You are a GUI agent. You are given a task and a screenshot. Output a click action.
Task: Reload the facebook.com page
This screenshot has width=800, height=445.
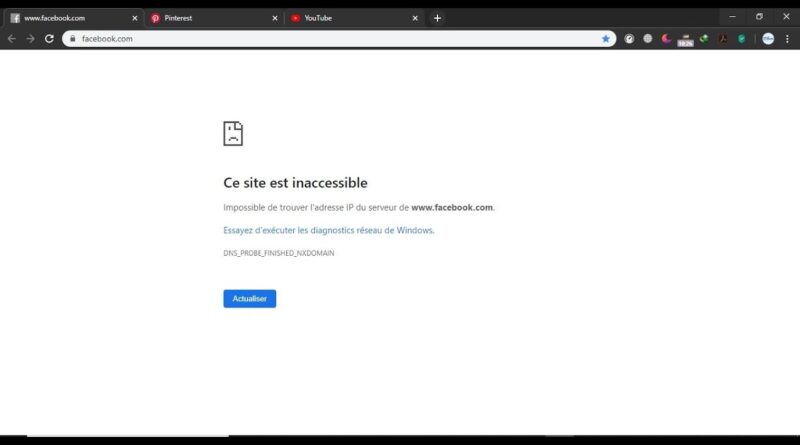pos(49,39)
